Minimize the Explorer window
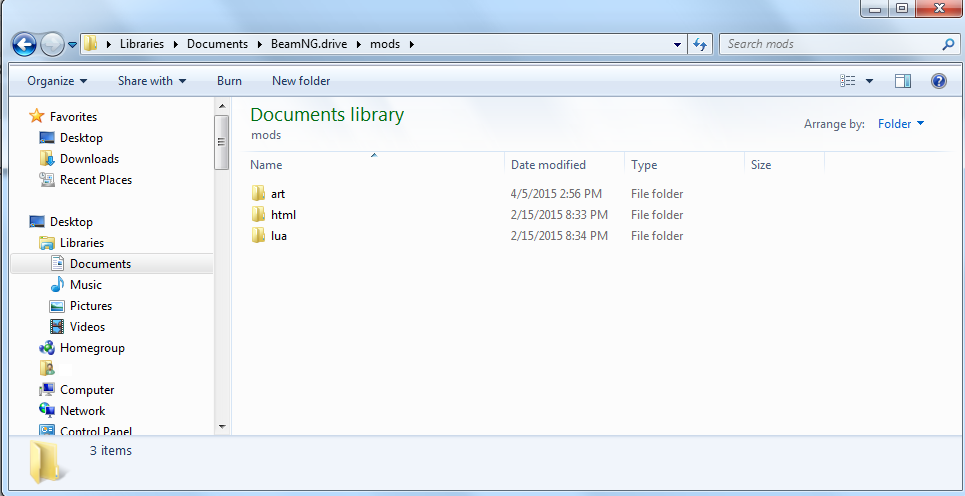965x496 pixels. [x=876, y=9]
